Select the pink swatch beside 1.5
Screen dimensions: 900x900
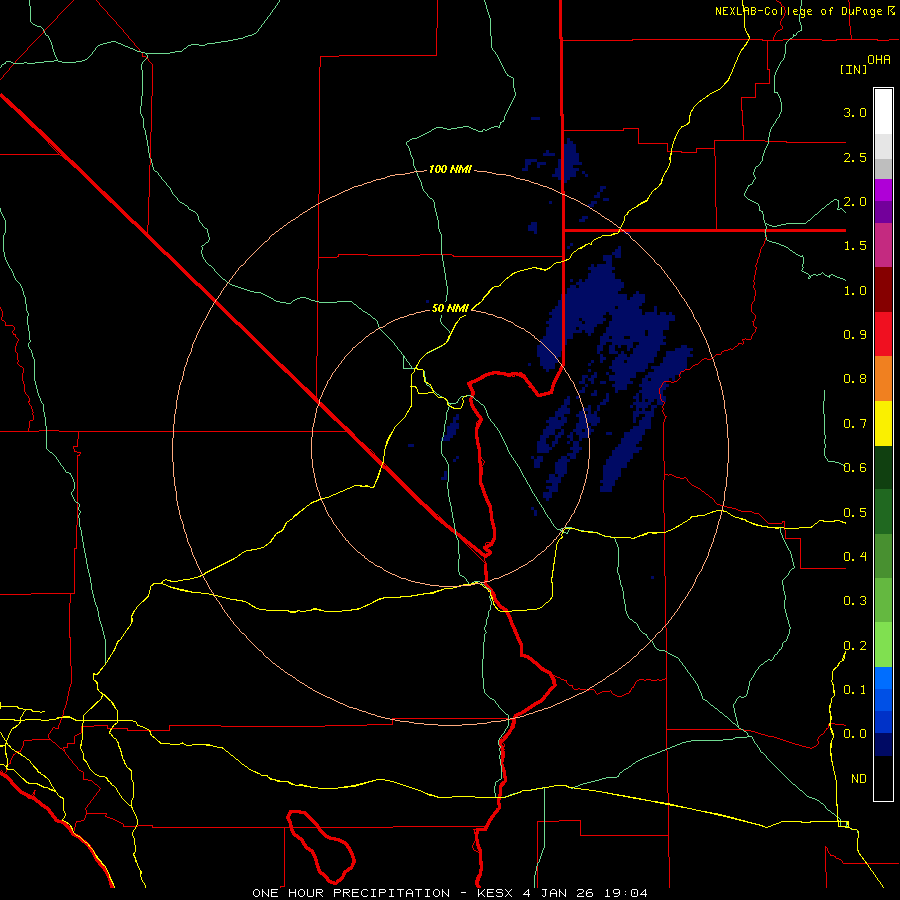pos(883,245)
